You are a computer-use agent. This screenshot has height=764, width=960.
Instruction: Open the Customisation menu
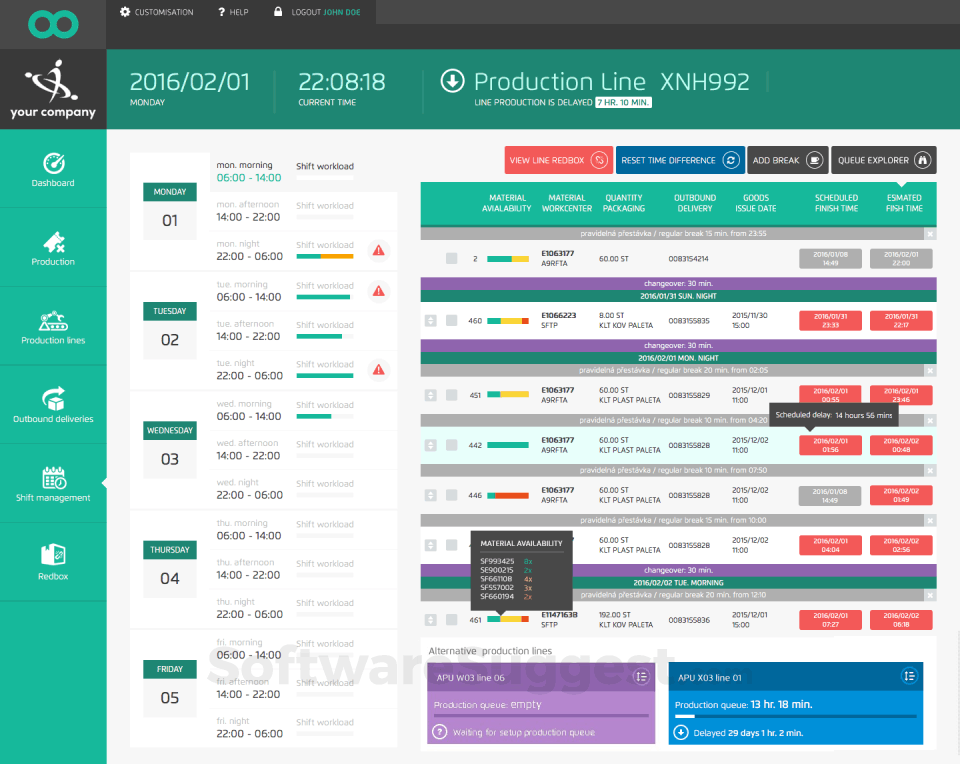coord(157,12)
